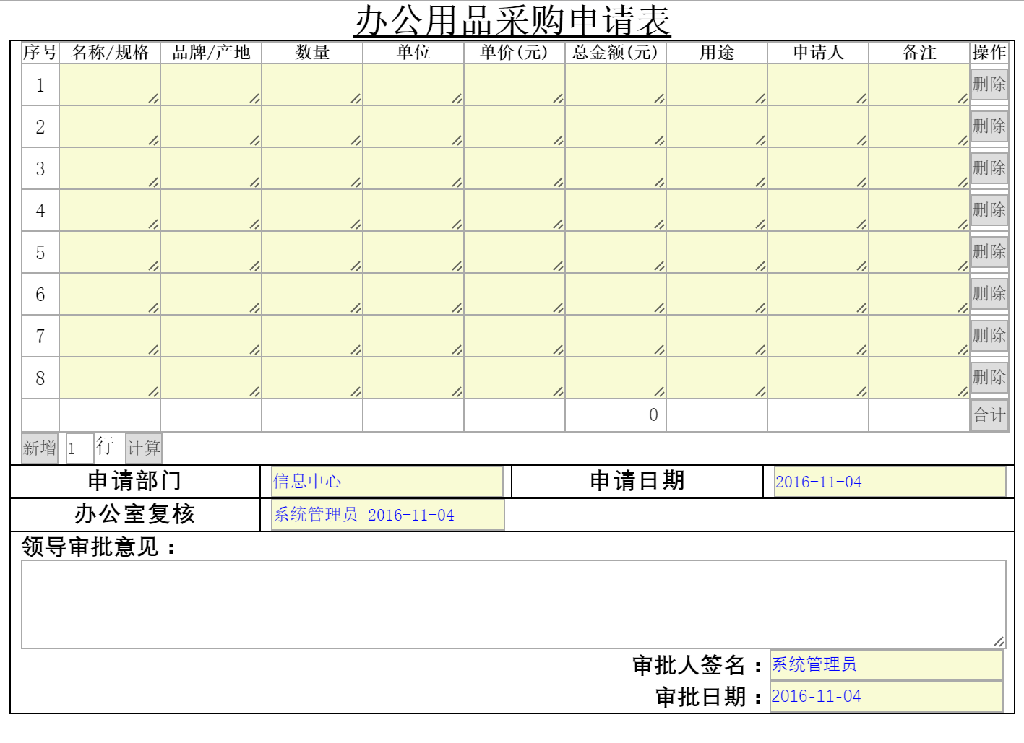Focus the row count field beside 新增
1024x743 pixels.
pyautogui.click(x=79, y=449)
